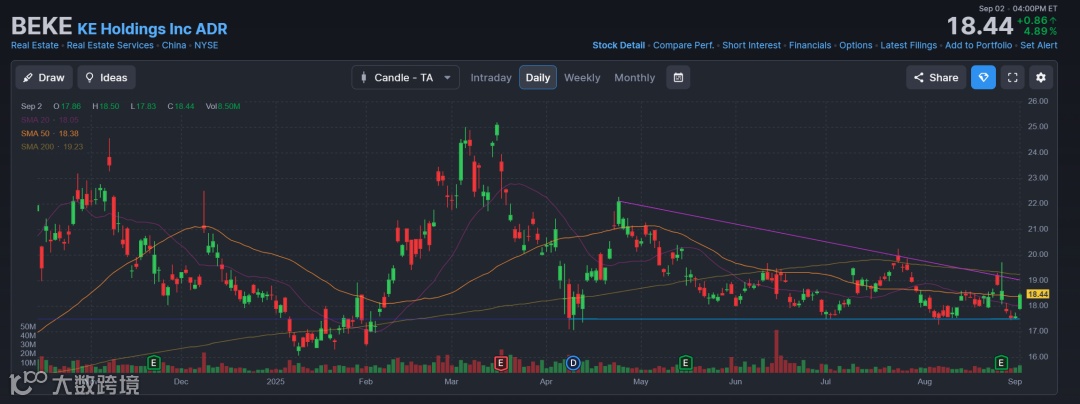Open the China country link
The image size is (1080, 404).
click(174, 45)
